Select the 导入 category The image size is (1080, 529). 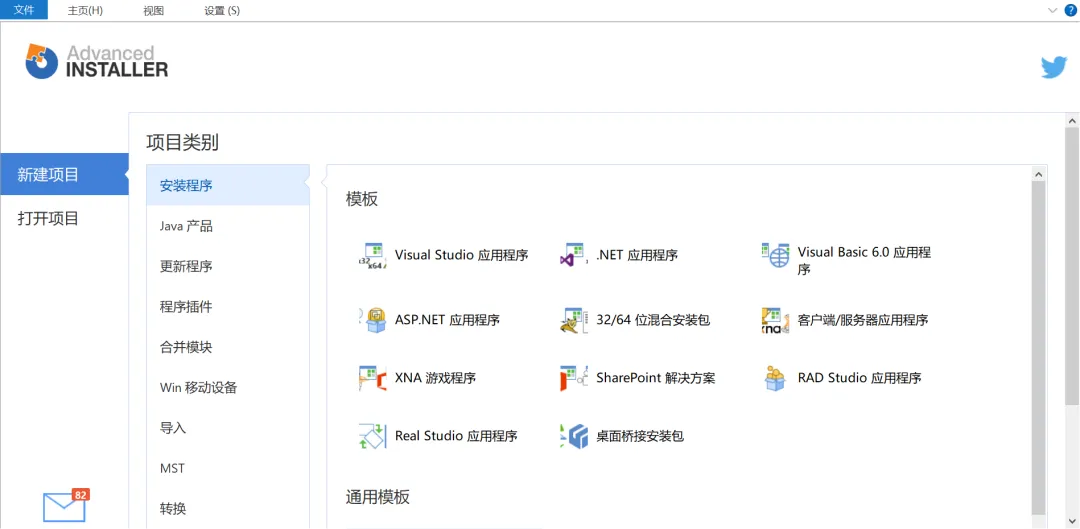(228, 428)
